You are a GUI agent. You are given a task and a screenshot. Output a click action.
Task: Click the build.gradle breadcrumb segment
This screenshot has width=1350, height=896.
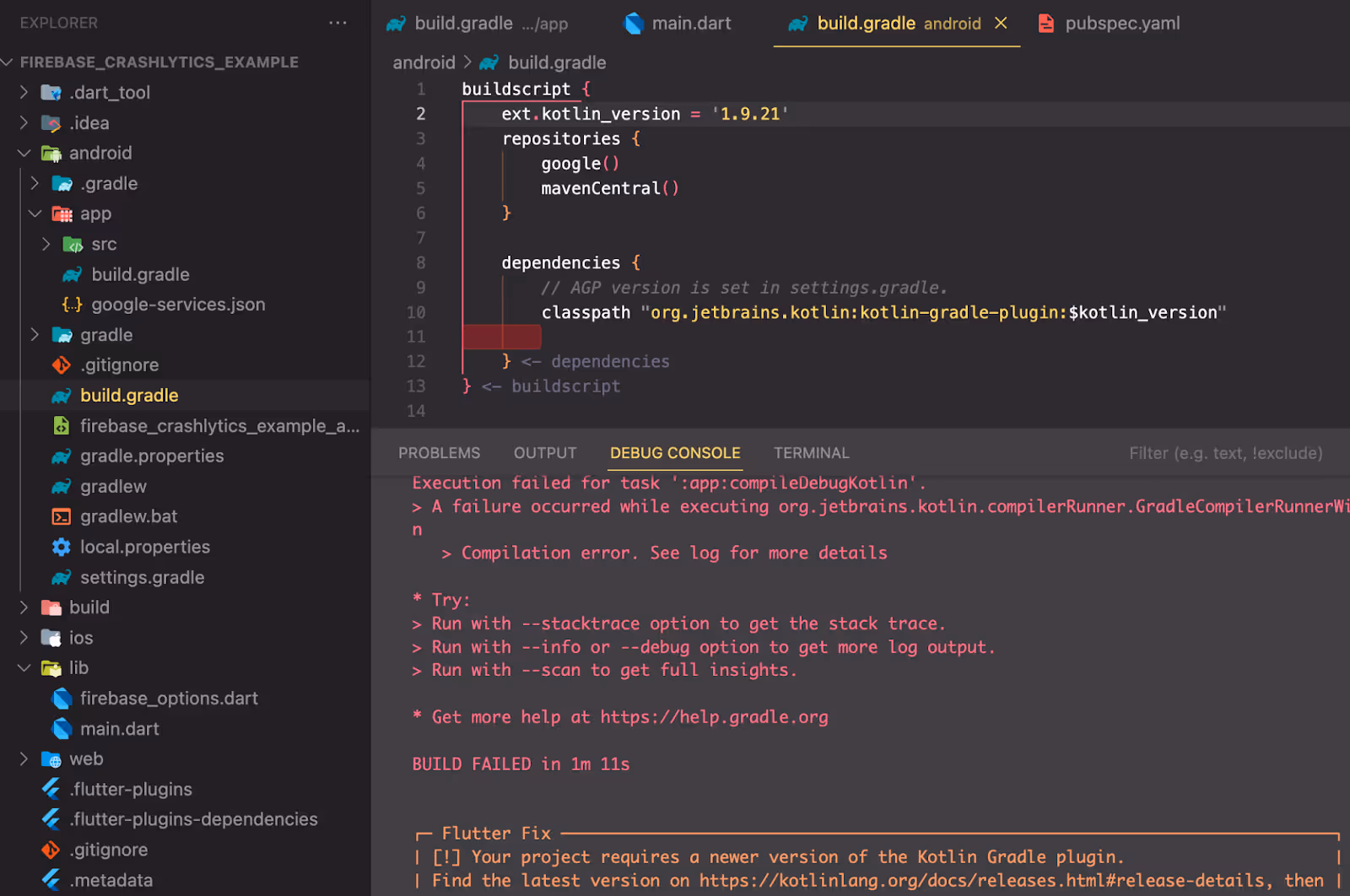557,62
